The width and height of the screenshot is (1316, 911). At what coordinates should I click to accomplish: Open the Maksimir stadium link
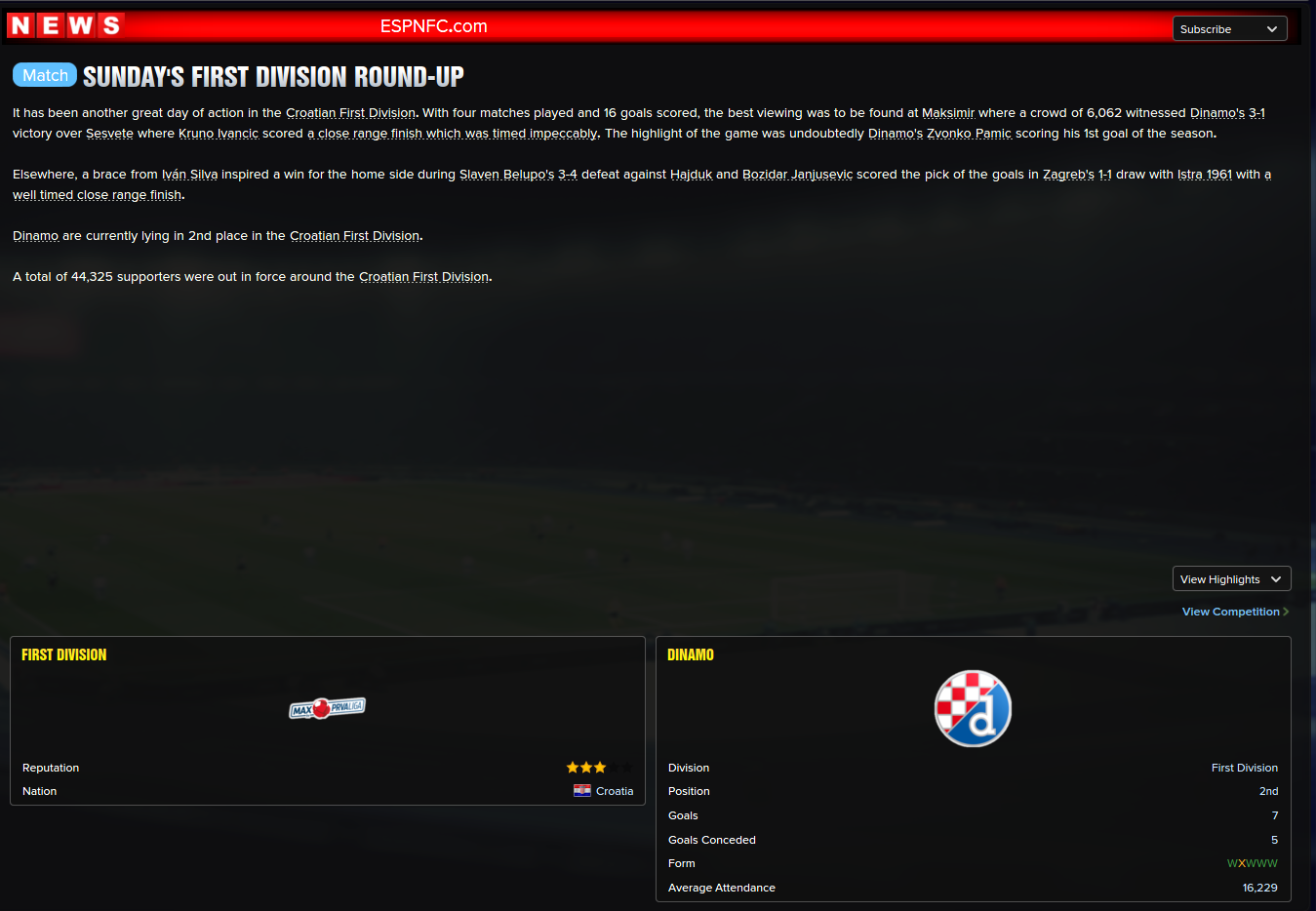[x=948, y=113]
